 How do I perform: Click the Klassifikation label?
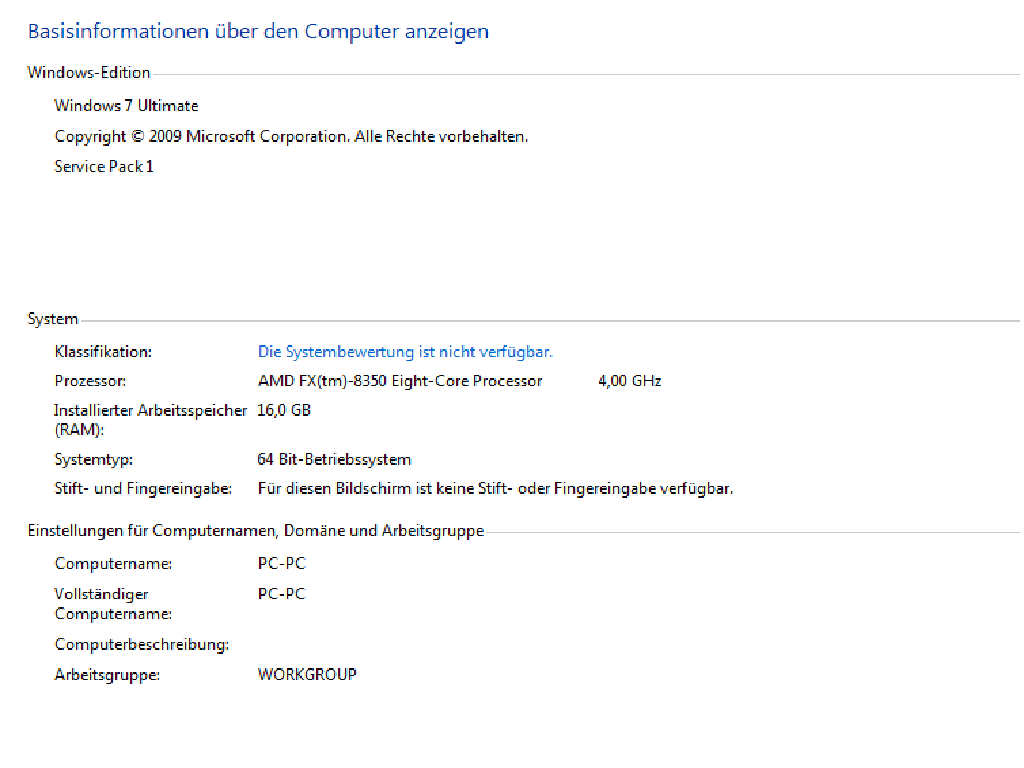point(103,352)
